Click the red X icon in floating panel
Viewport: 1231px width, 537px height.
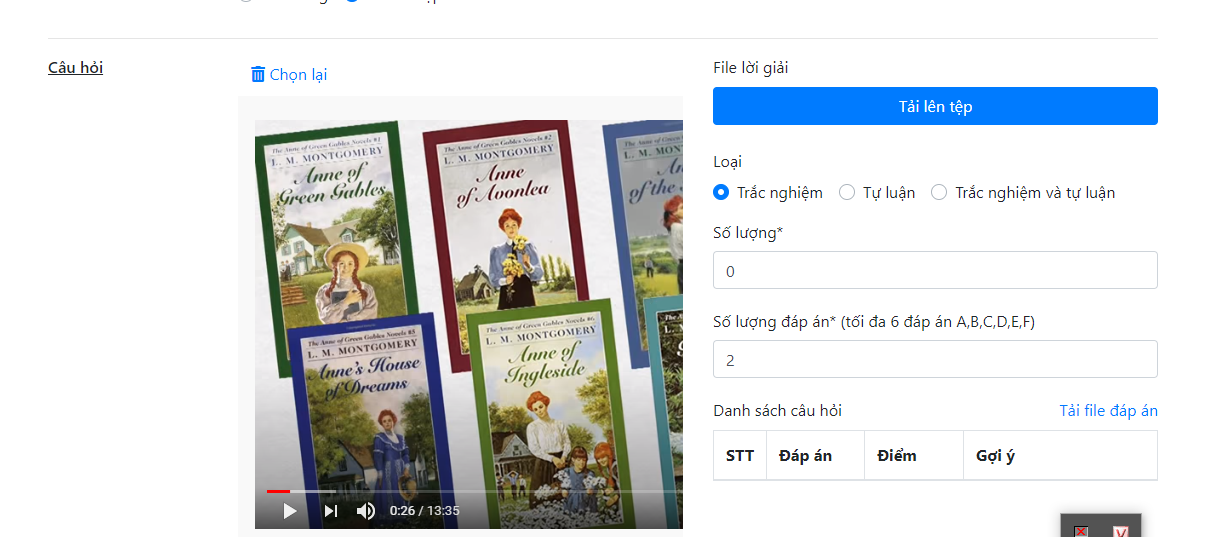1081,531
